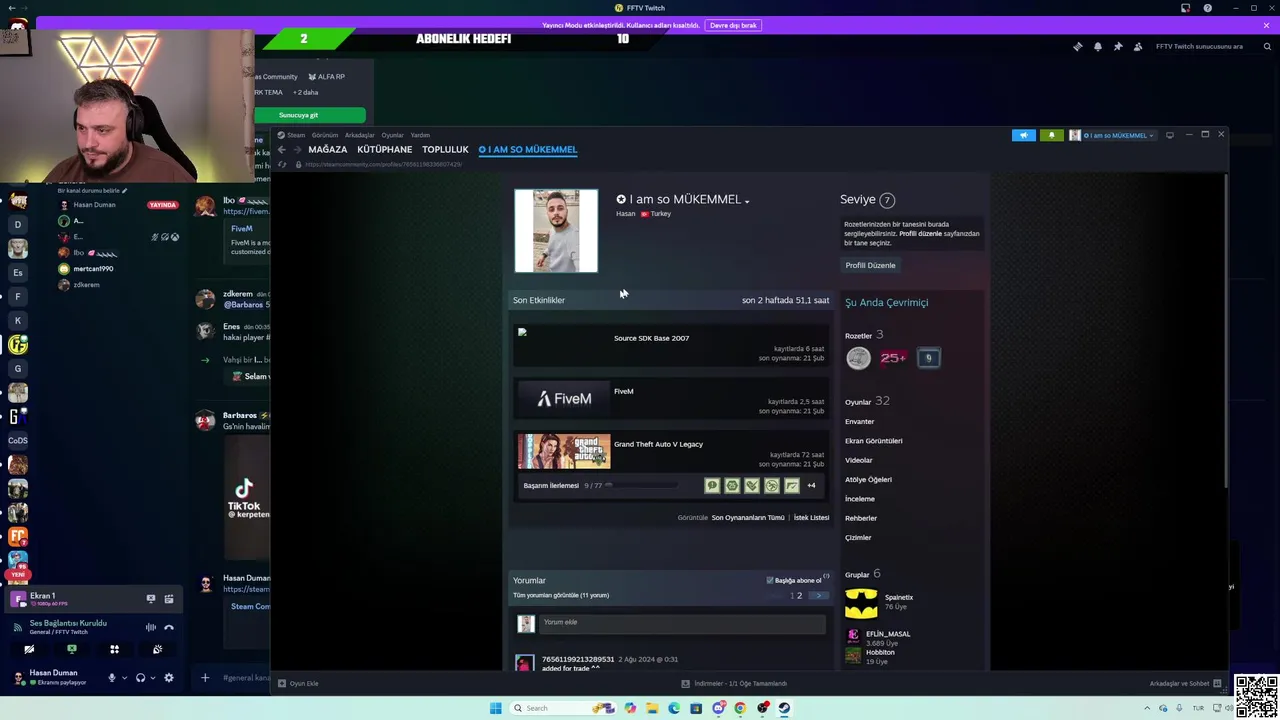Toggle Discord member list icon at top
Screen dimensions: 1280x720
pos(1138,46)
